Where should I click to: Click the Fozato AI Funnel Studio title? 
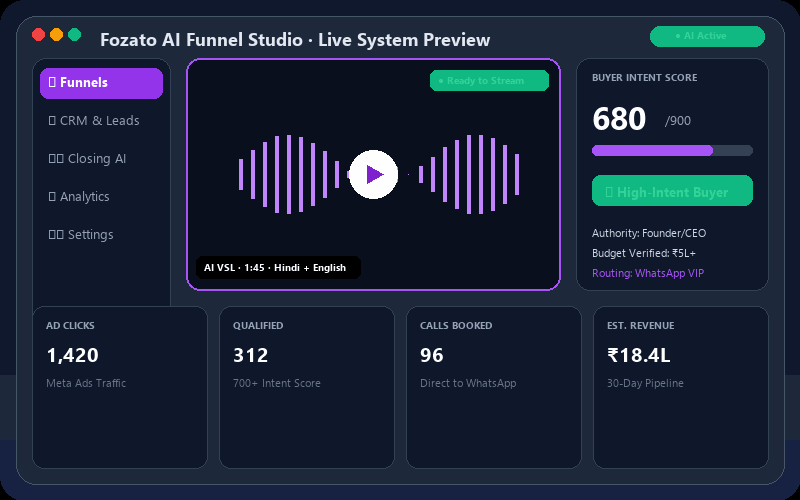[x=295, y=40]
